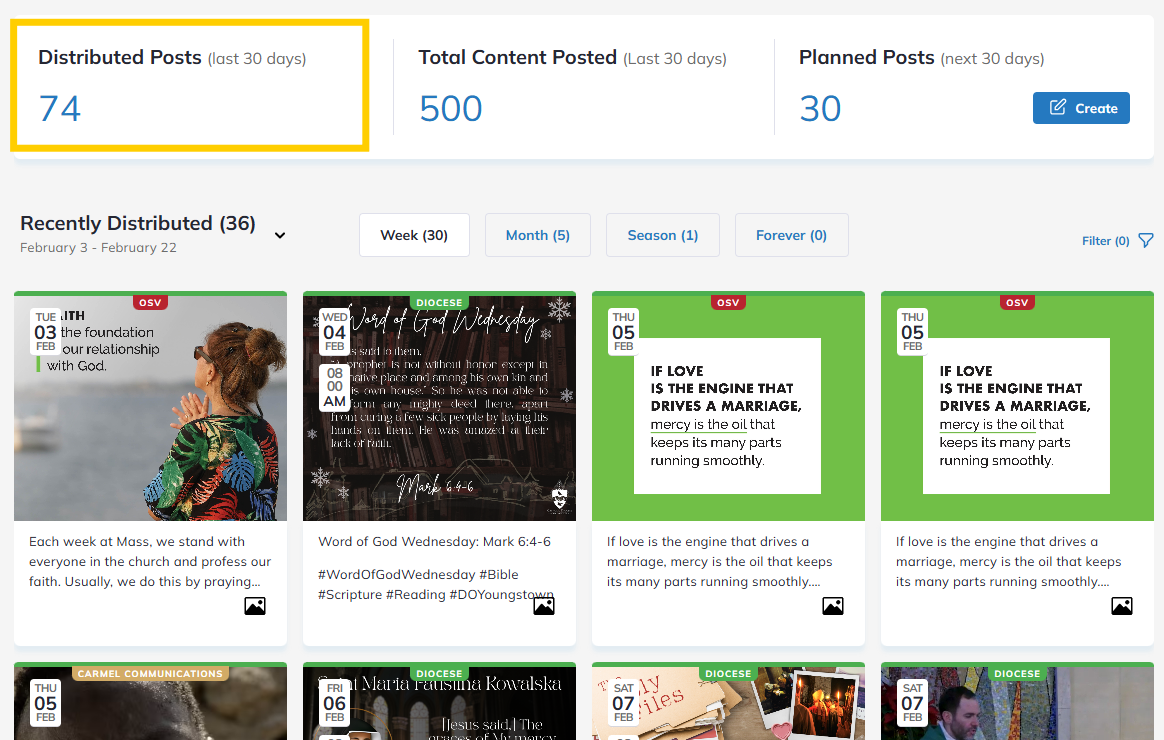Click the red OSV badge on Faith post
Image resolution: width=1164 pixels, height=740 pixels.
click(x=150, y=302)
